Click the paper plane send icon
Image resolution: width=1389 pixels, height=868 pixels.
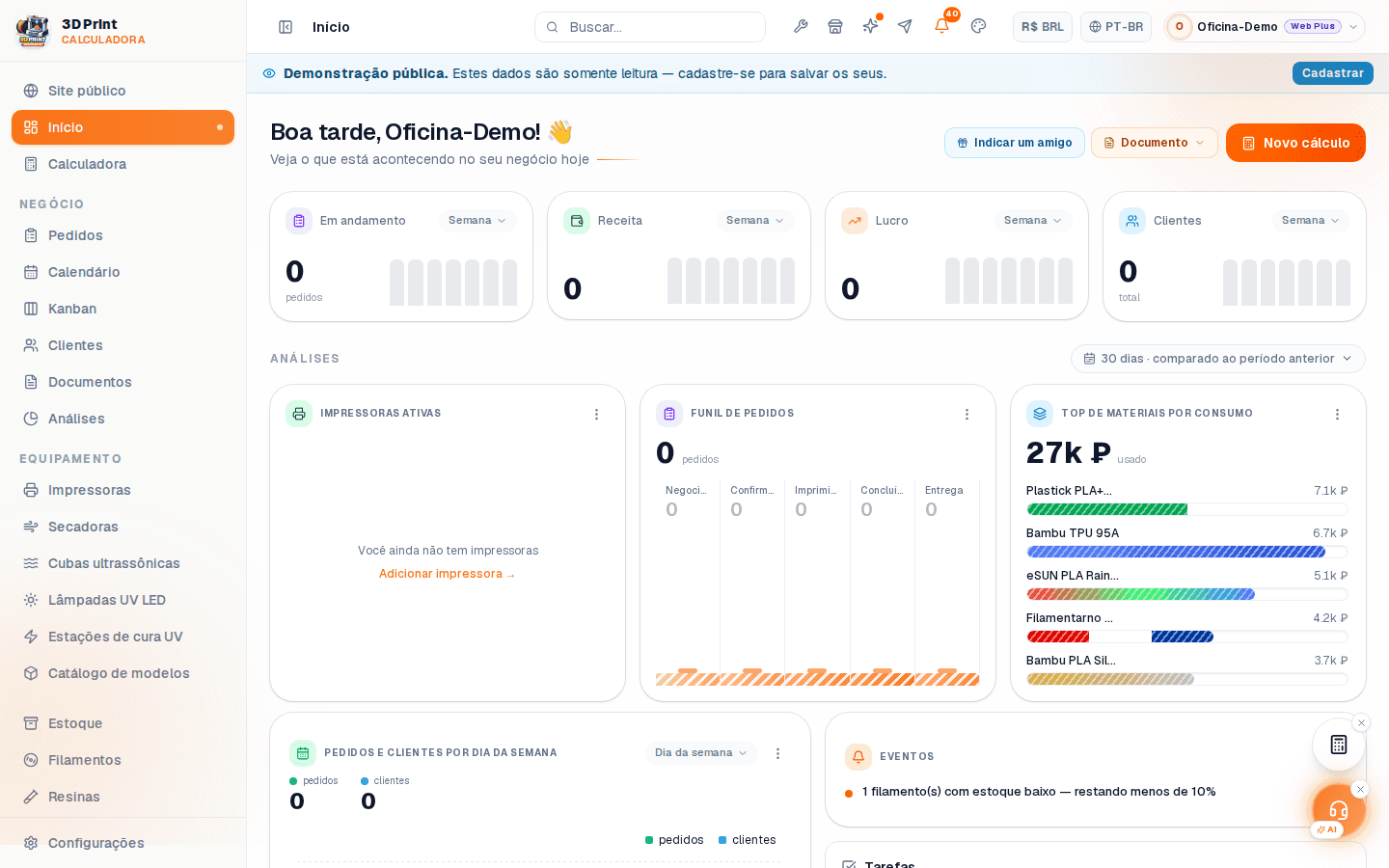(x=905, y=27)
